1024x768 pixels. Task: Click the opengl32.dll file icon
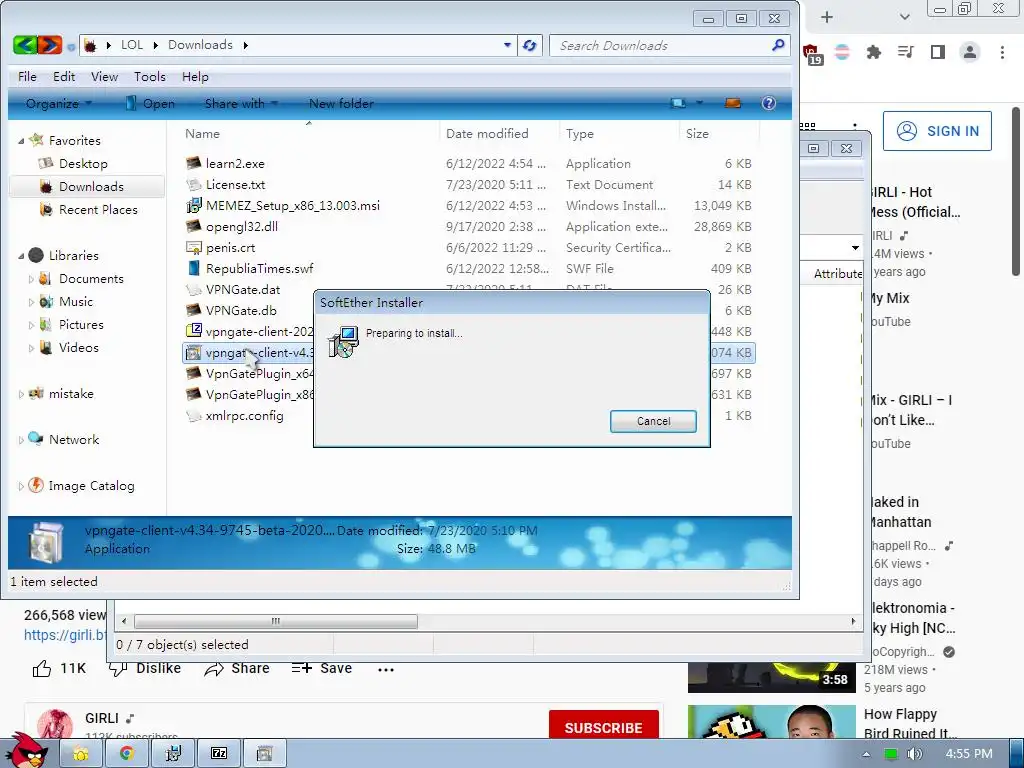tap(193, 226)
